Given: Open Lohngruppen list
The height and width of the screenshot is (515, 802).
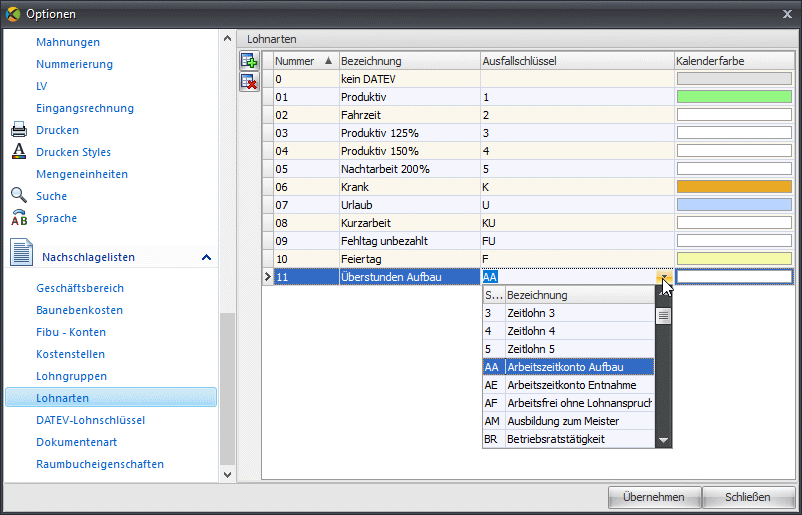Looking at the screenshot, I should pos(72,376).
